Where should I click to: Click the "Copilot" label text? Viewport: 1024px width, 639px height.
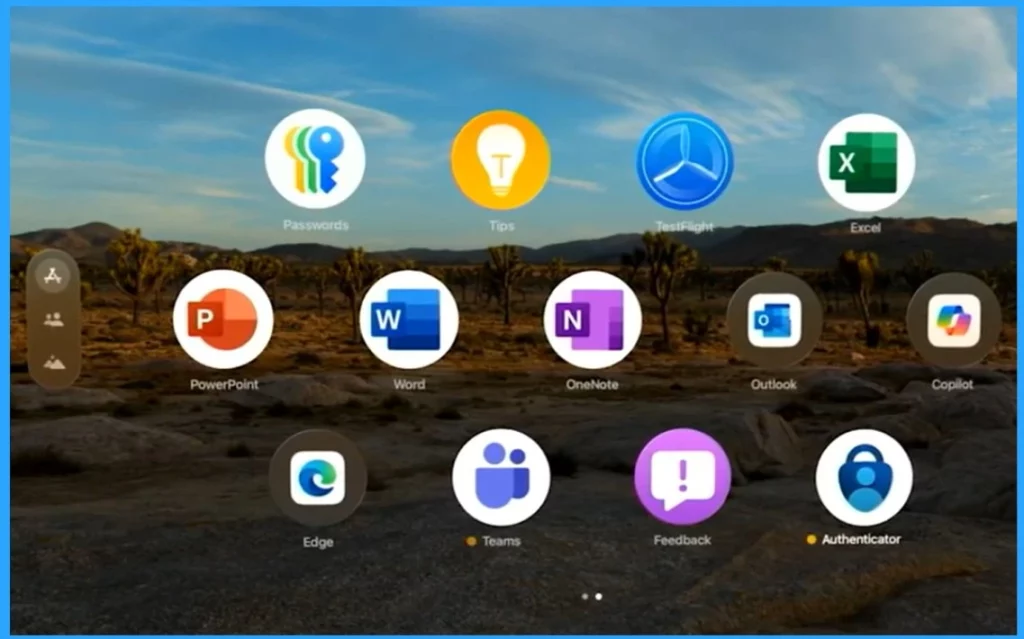pos(953,384)
